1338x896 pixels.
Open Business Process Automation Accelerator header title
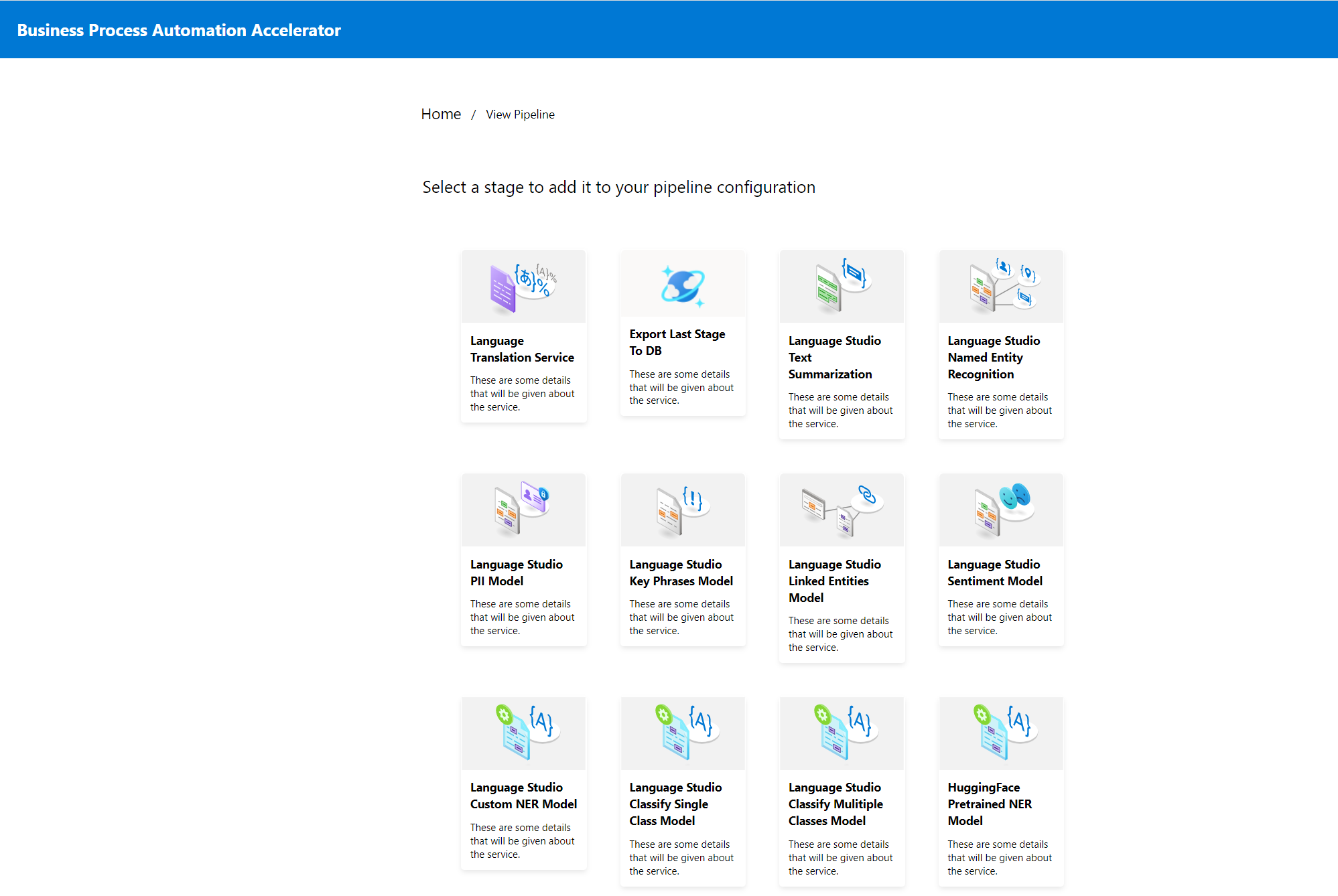tap(179, 30)
